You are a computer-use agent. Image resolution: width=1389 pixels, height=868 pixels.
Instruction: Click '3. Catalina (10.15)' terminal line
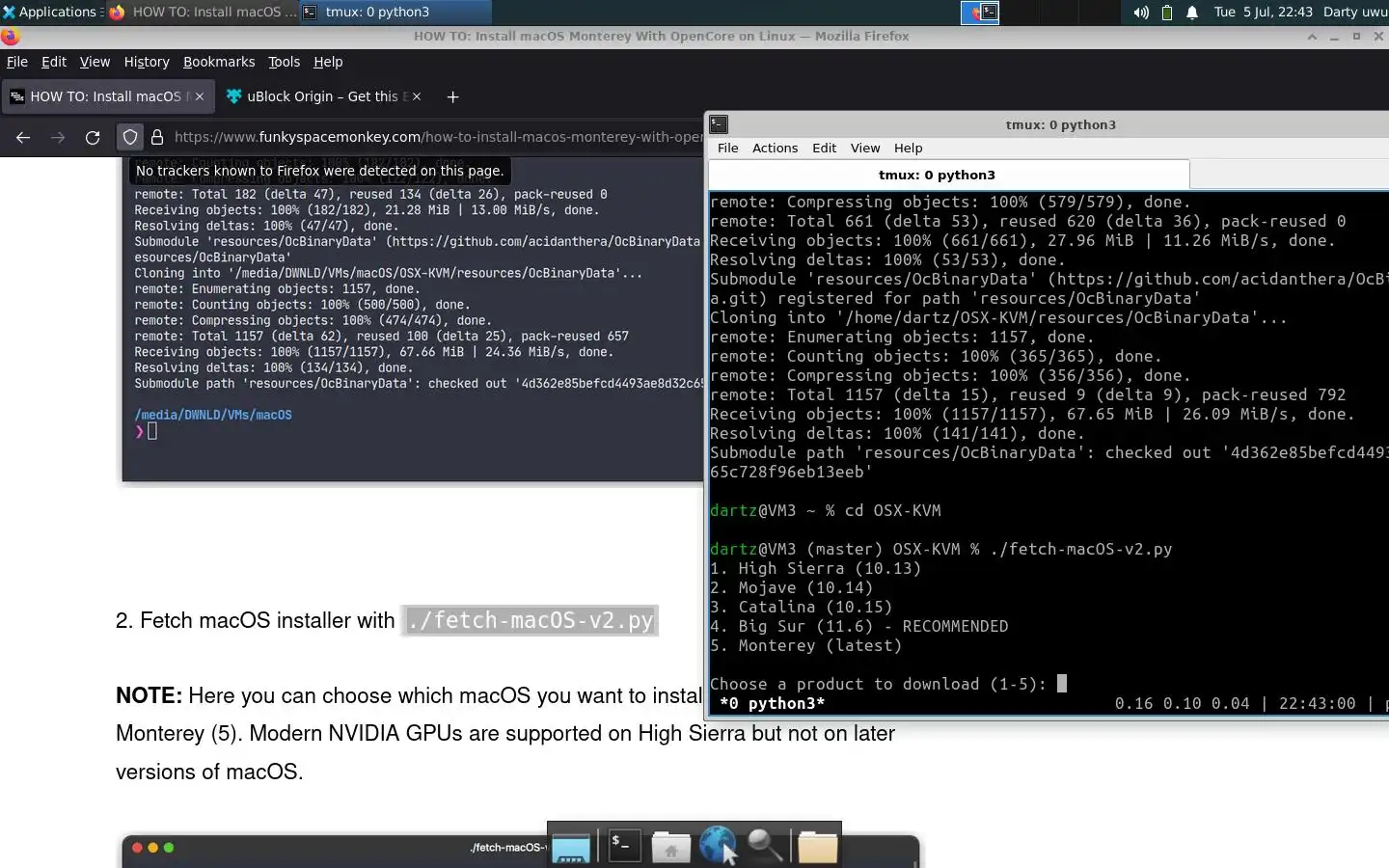pyautogui.click(x=801, y=607)
